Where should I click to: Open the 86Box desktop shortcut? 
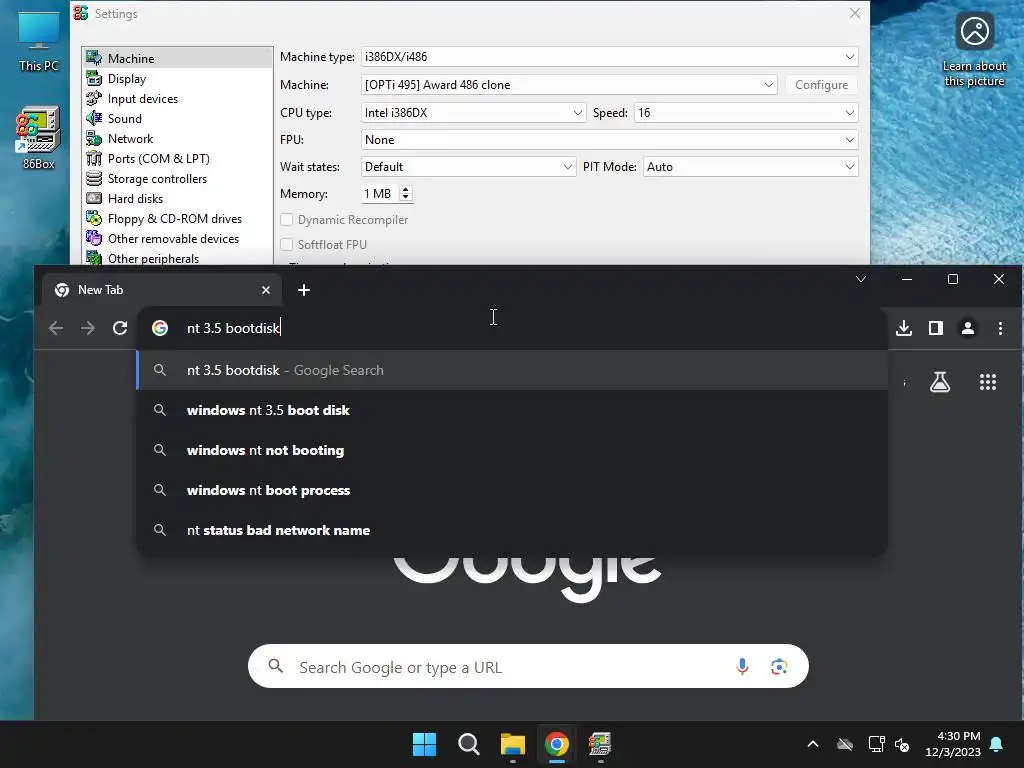click(39, 138)
